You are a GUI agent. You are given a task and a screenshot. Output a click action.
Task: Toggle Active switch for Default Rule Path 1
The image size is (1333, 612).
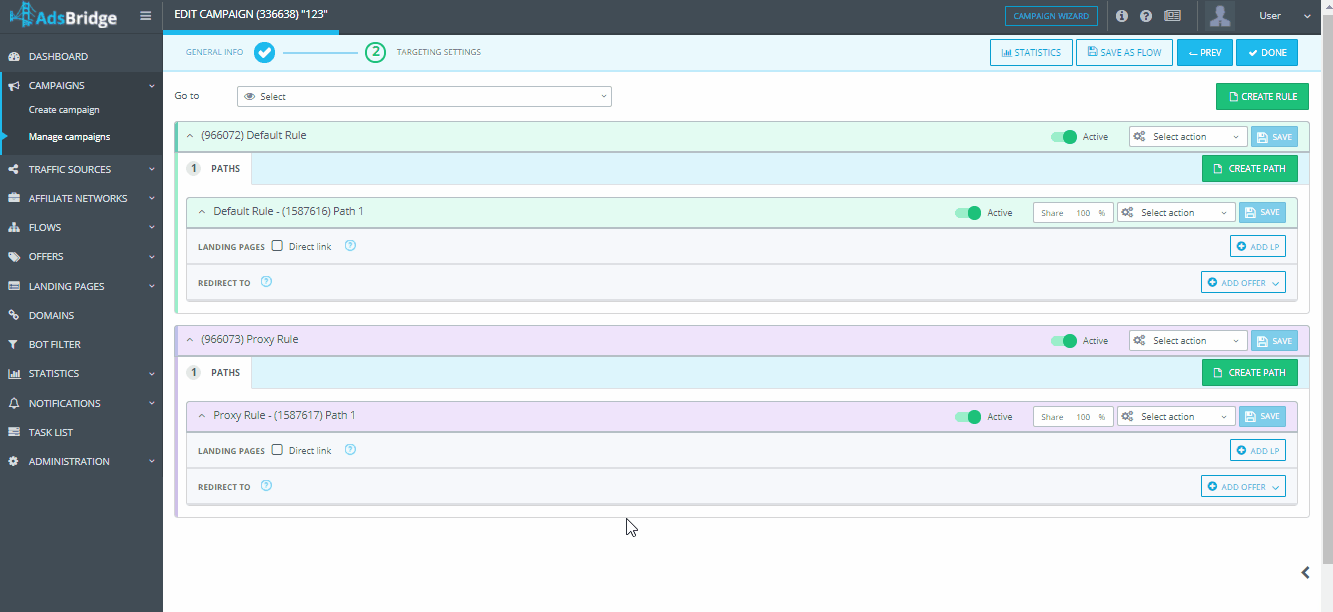tap(968, 213)
